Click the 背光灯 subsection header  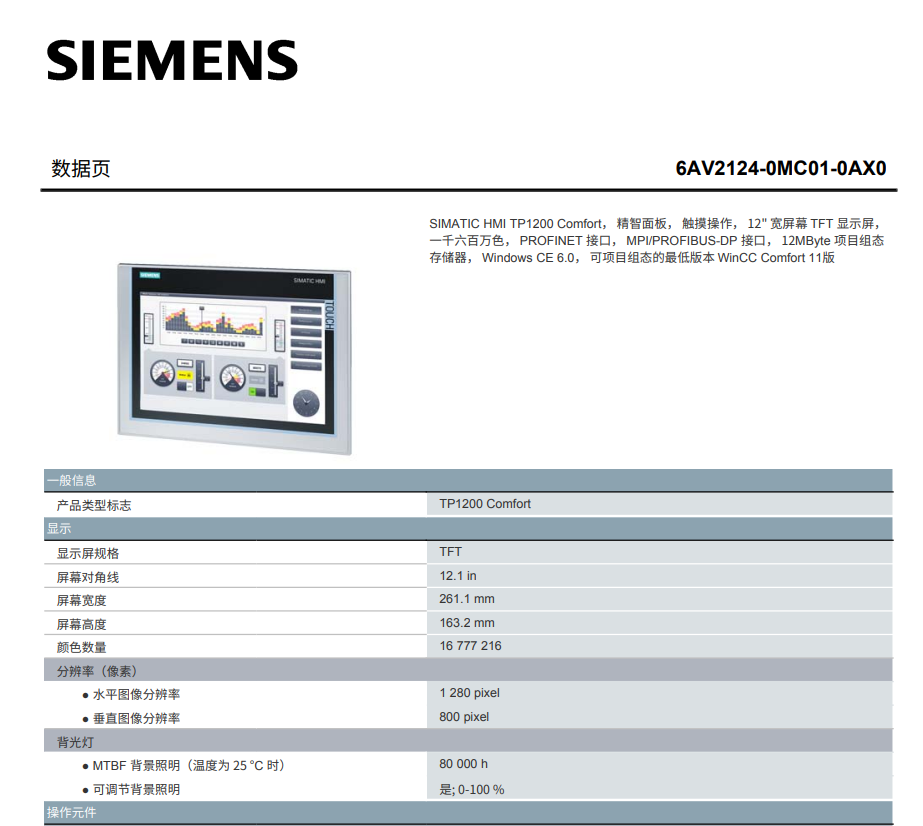[x=76, y=742]
